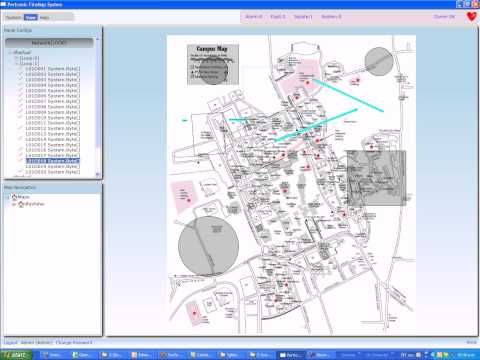This screenshot has width=480, height=360.
Task: Expand the first Loop node
Action: click(x=16, y=58)
